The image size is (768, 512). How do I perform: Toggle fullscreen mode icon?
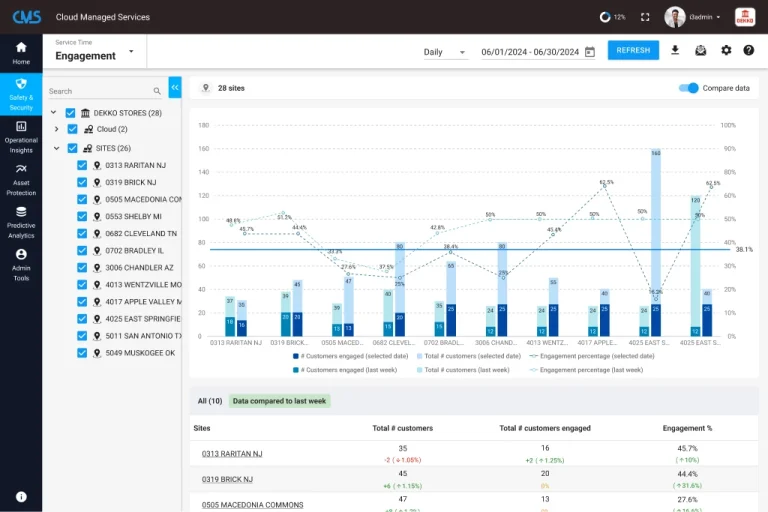[644, 17]
